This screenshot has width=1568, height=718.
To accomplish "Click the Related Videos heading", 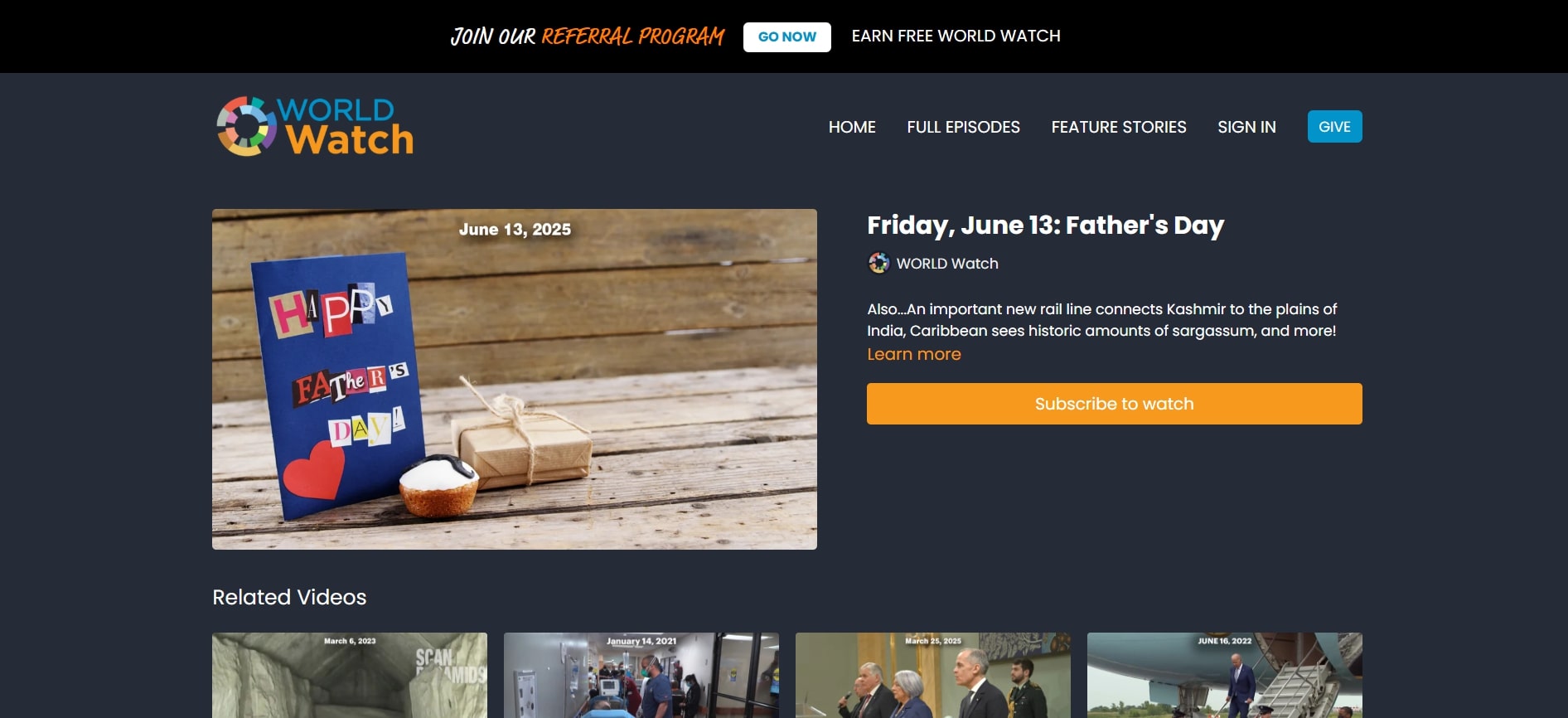I will click(289, 597).
